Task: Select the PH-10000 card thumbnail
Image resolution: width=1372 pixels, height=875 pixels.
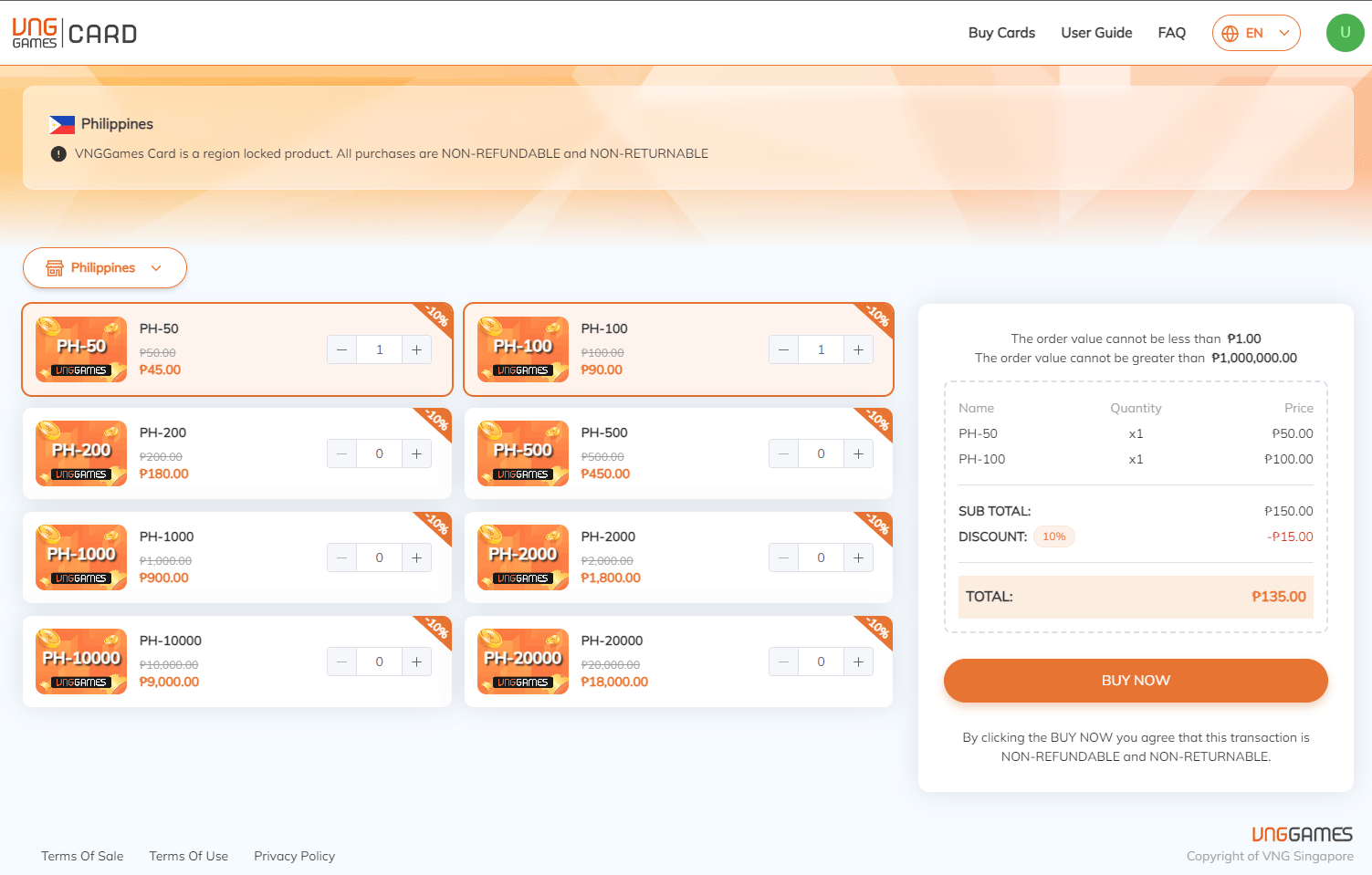Action: pyautogui.click(x=81, y=661)
